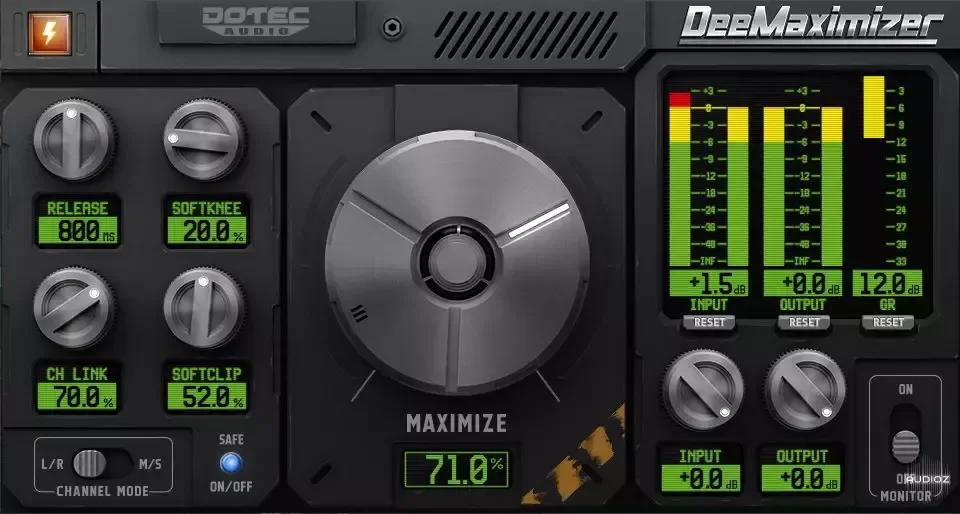Click the +1.5 dB input peak readout
Image resolution: width=960 pixels, height=514 pixels.
(708, 283)
